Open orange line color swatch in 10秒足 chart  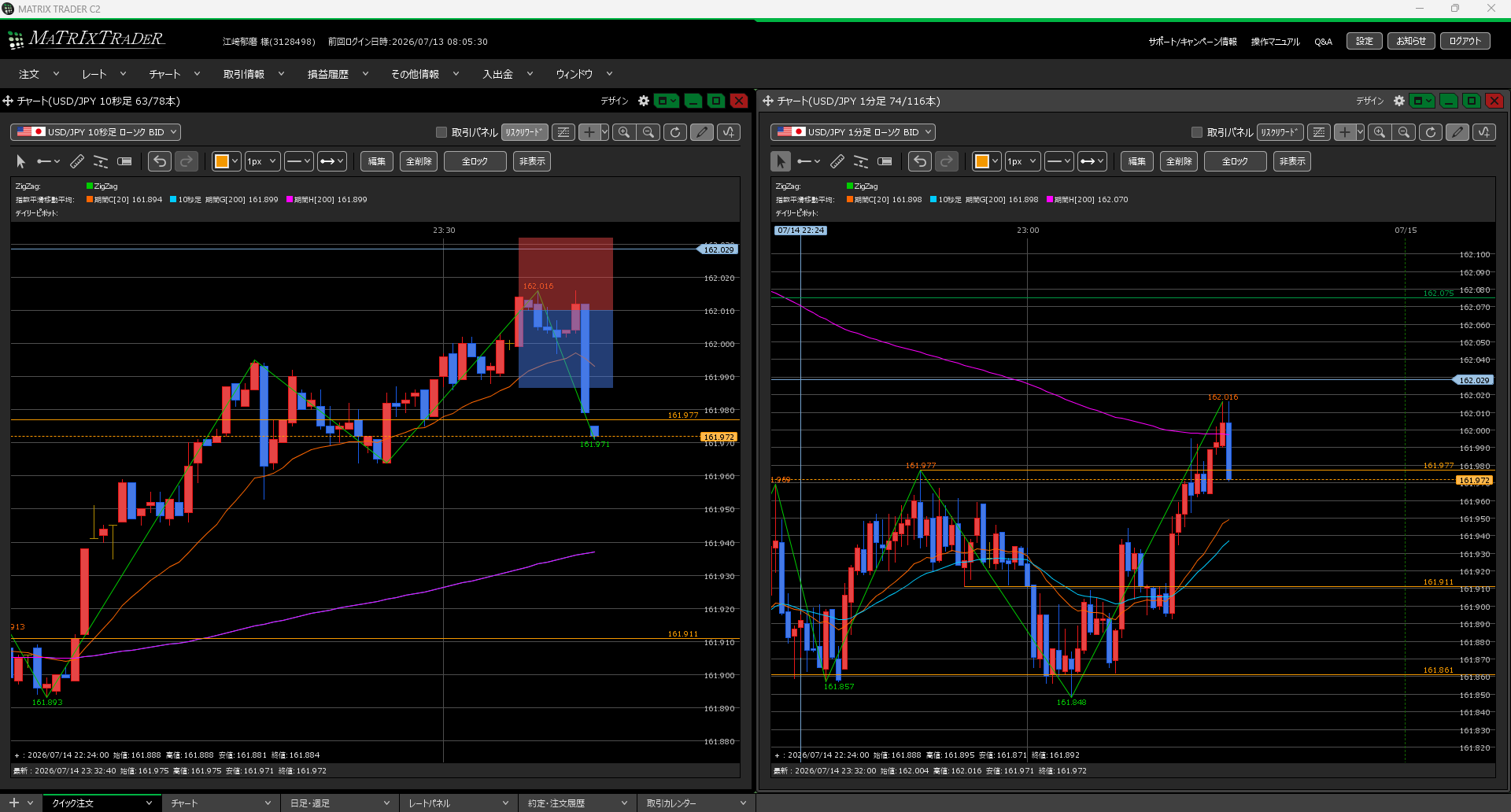[x=226, y=161]
